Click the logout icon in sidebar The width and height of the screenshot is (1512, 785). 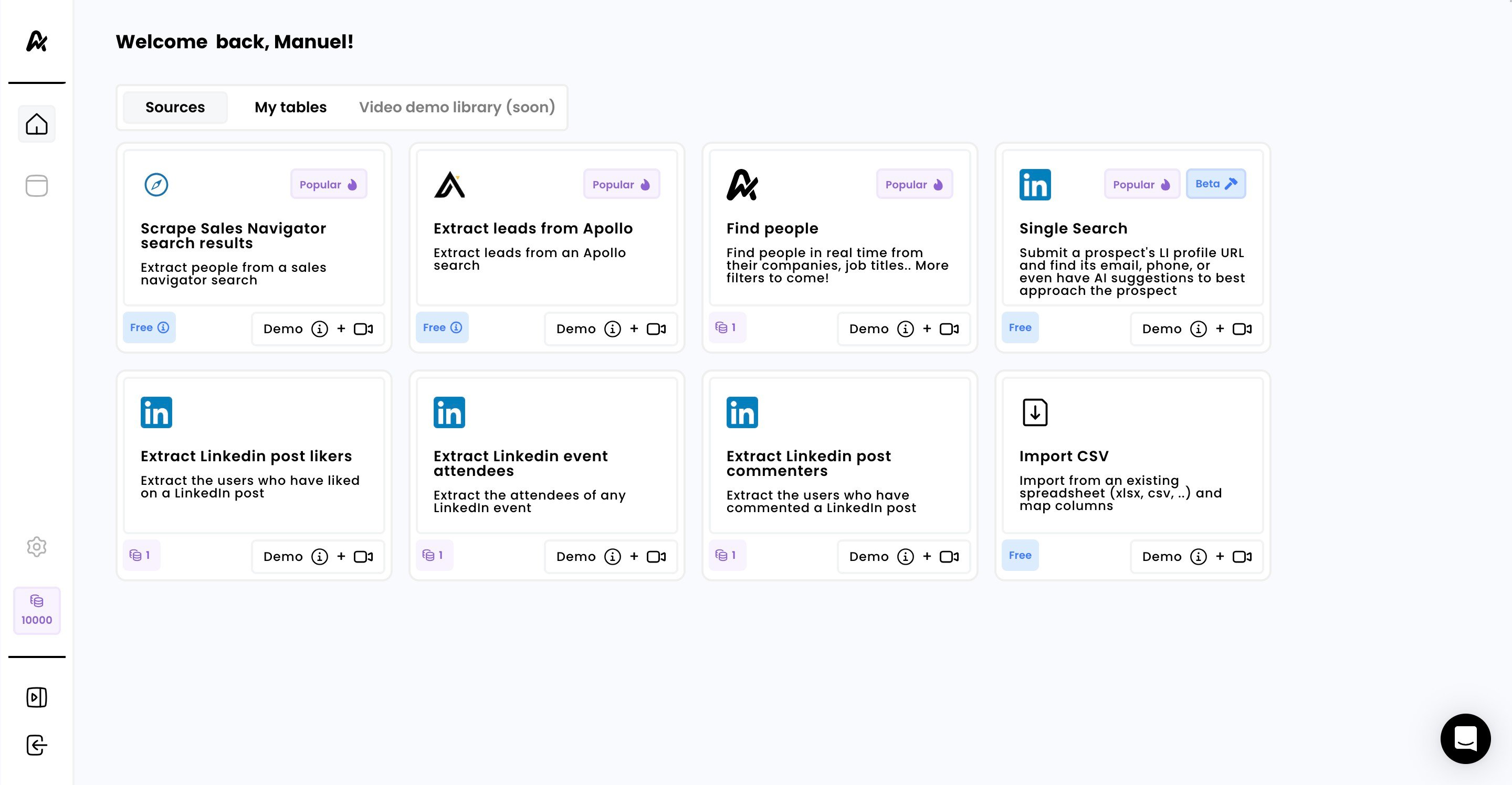click(36, 745)
